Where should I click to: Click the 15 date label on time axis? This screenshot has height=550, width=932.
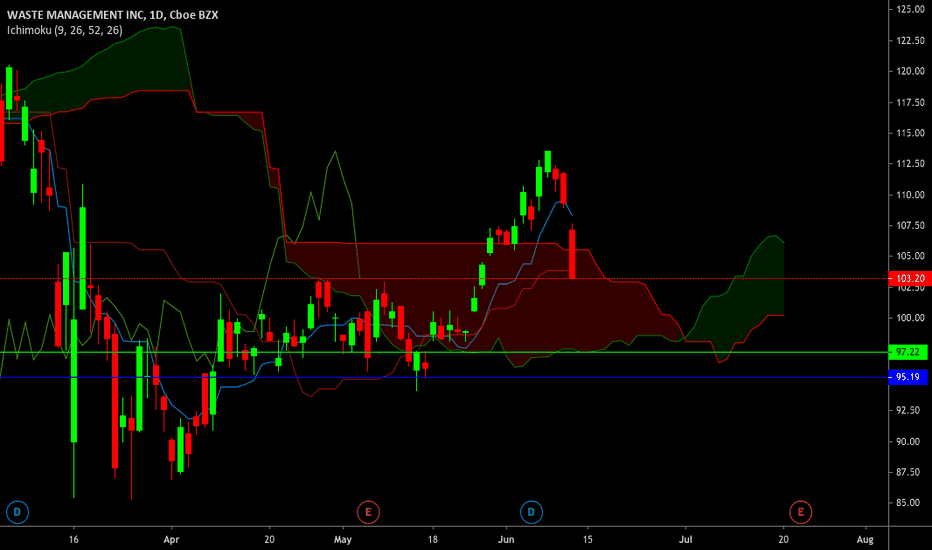(x=587, y=540)
